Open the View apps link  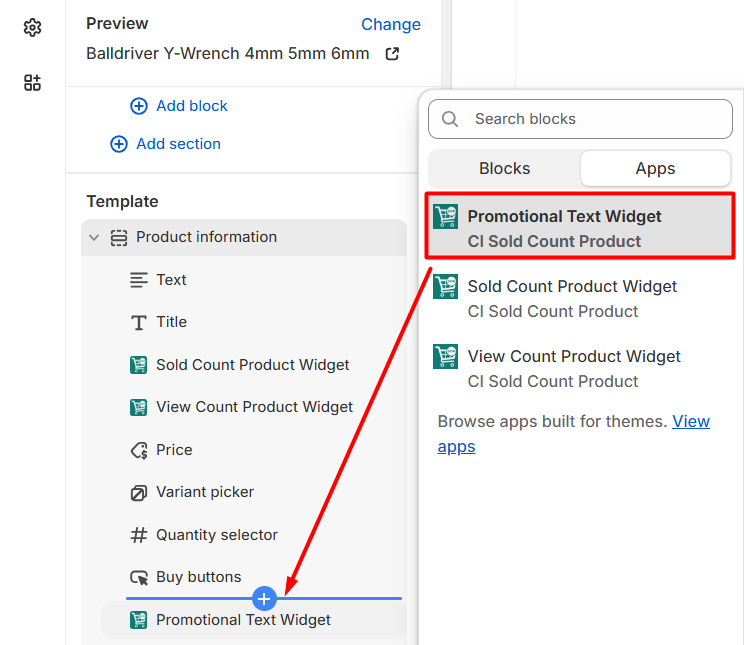click(x=690, y=421)
